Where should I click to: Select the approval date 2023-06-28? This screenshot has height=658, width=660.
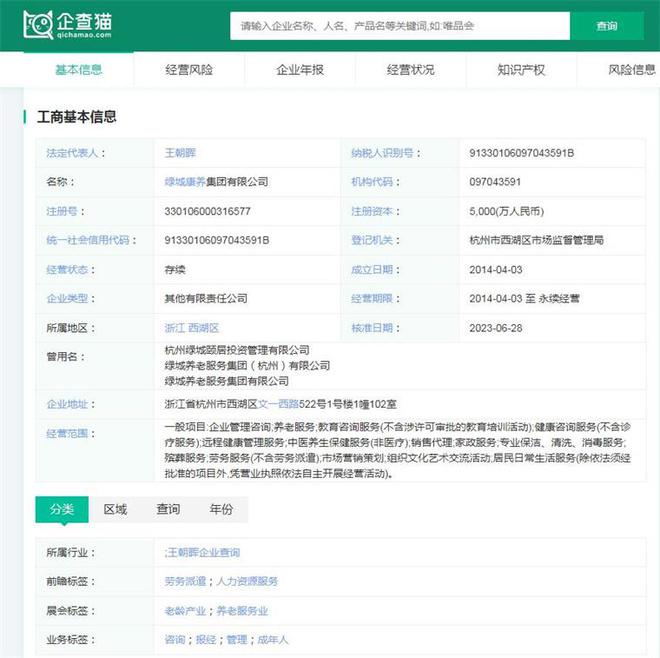coord(496,328)
